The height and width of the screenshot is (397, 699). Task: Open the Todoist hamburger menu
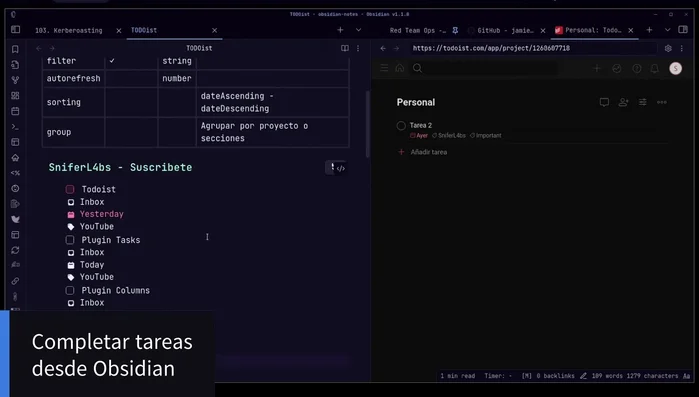pos(384,68)
